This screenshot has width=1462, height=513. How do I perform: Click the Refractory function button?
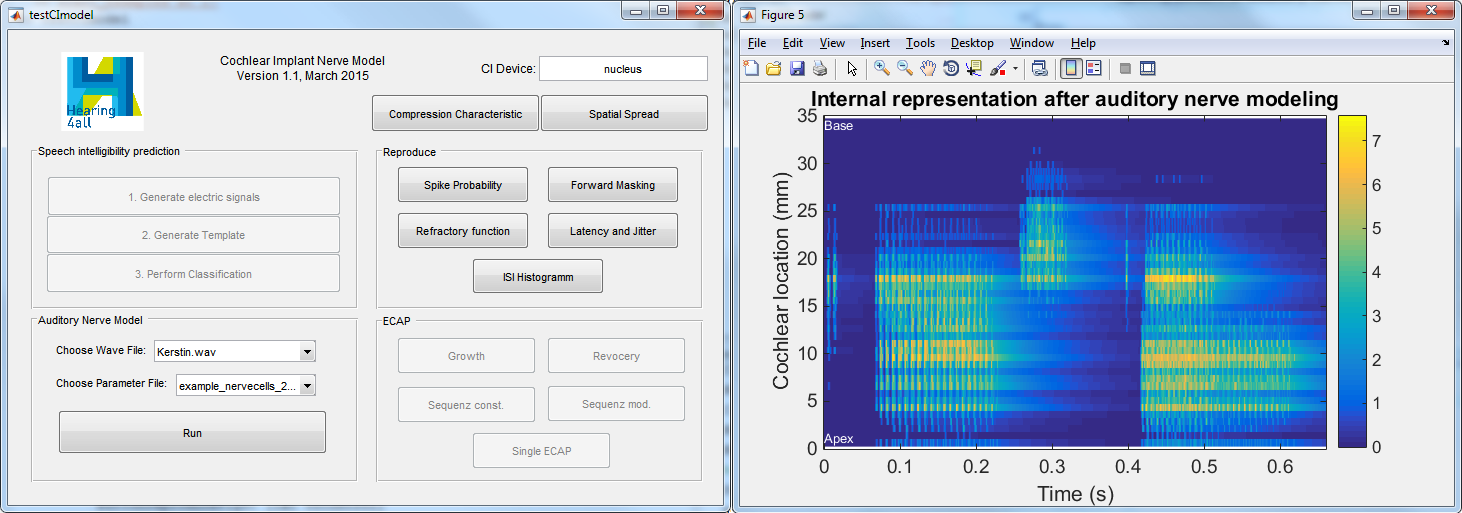pyautogui.click(x=463, y=231)
